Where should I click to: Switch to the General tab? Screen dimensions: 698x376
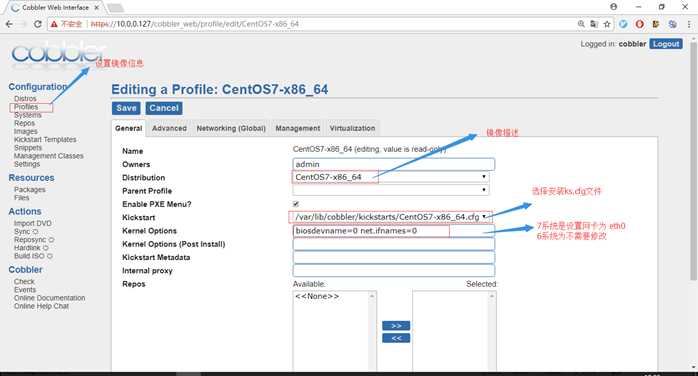click(129, 128)
